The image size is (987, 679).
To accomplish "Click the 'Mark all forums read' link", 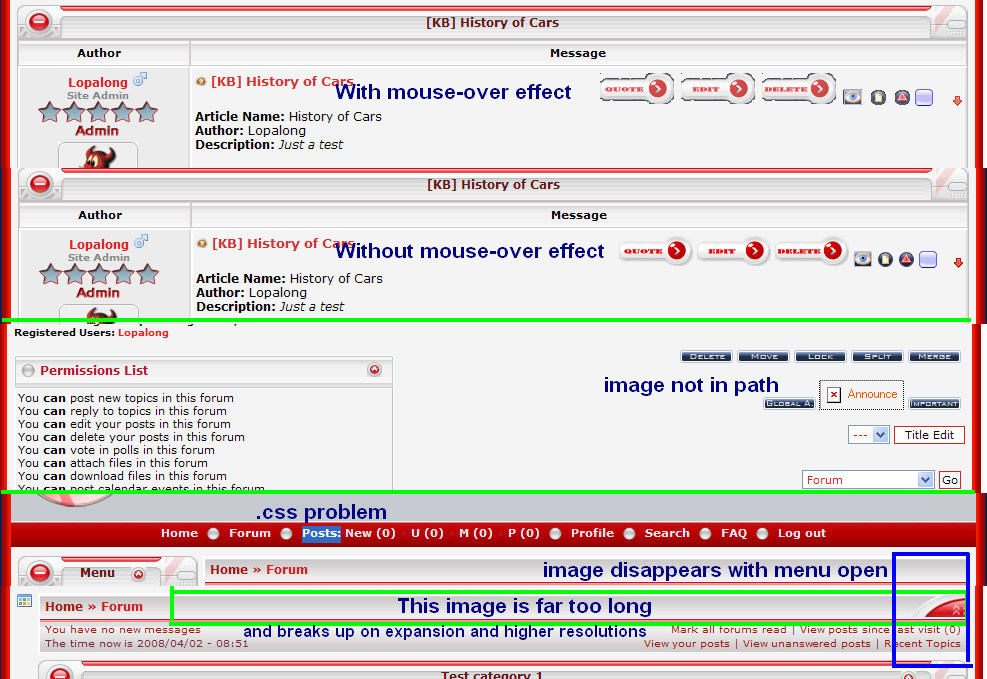I will (729, 630).
